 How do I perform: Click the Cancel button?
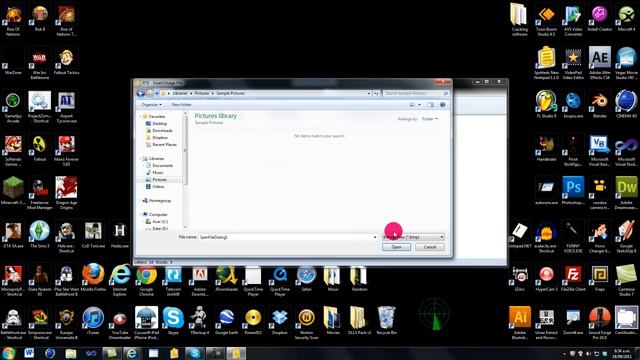click(x=430, y=247)
